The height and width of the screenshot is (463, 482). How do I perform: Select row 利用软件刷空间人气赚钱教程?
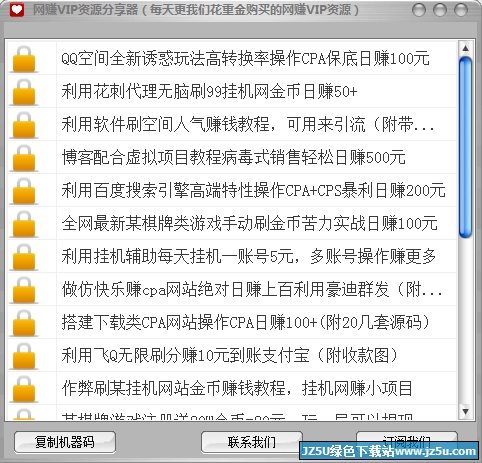tap(232, 124)
